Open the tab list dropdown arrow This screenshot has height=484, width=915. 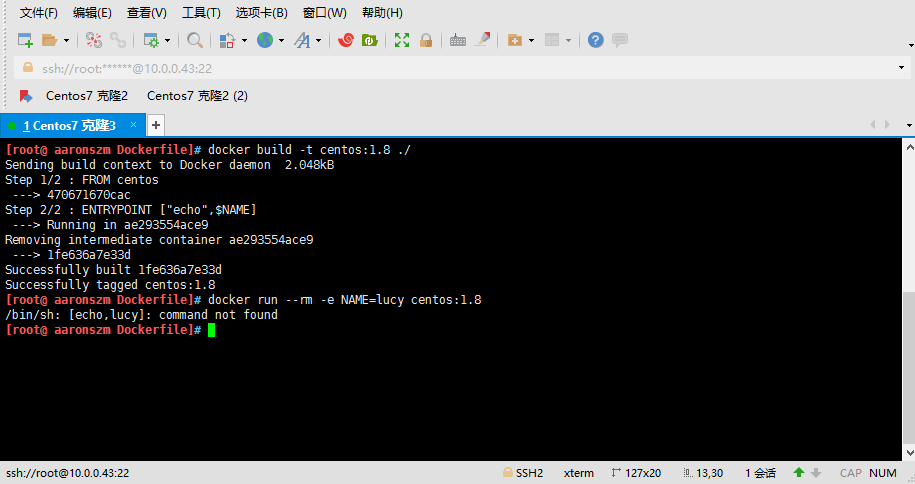tap(909, 126)
